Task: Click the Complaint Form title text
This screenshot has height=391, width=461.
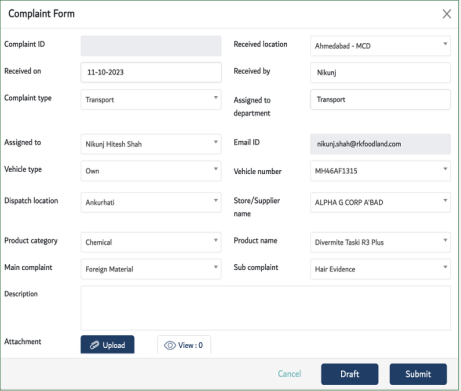Action: click(x=41, y=14)
